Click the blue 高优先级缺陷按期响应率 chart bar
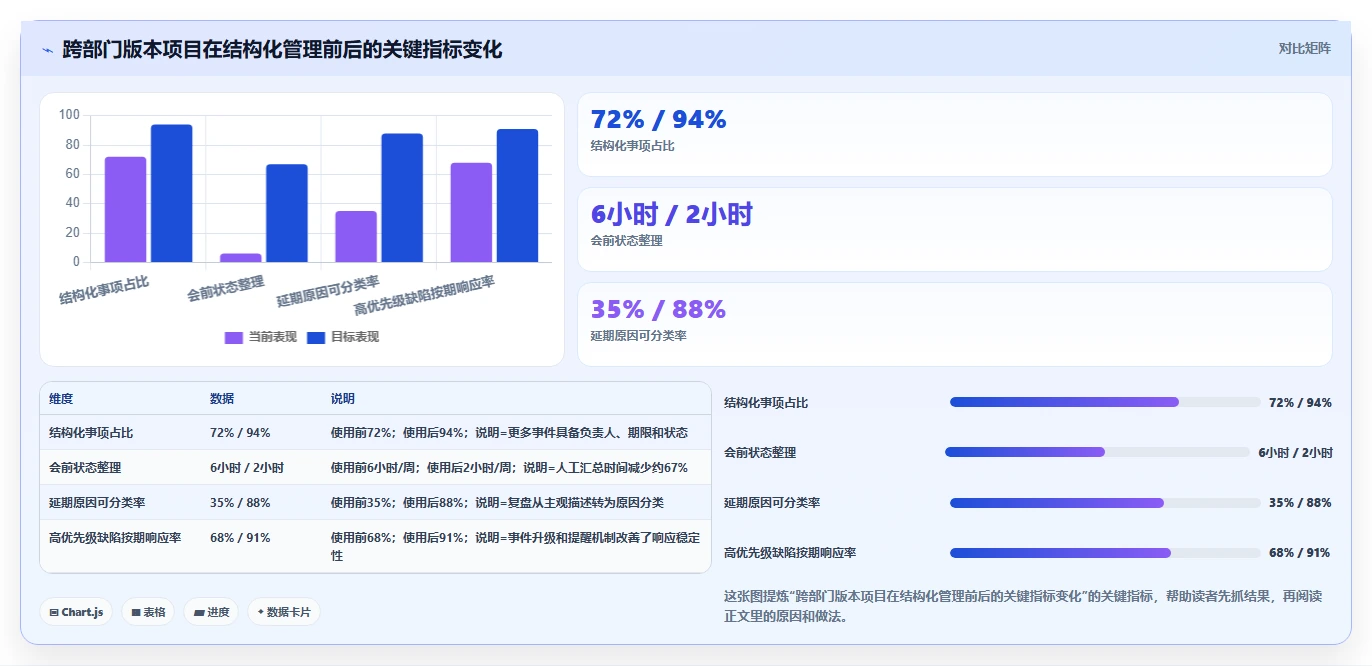This screenshot has height=666, width=1372. click(517, 195)
